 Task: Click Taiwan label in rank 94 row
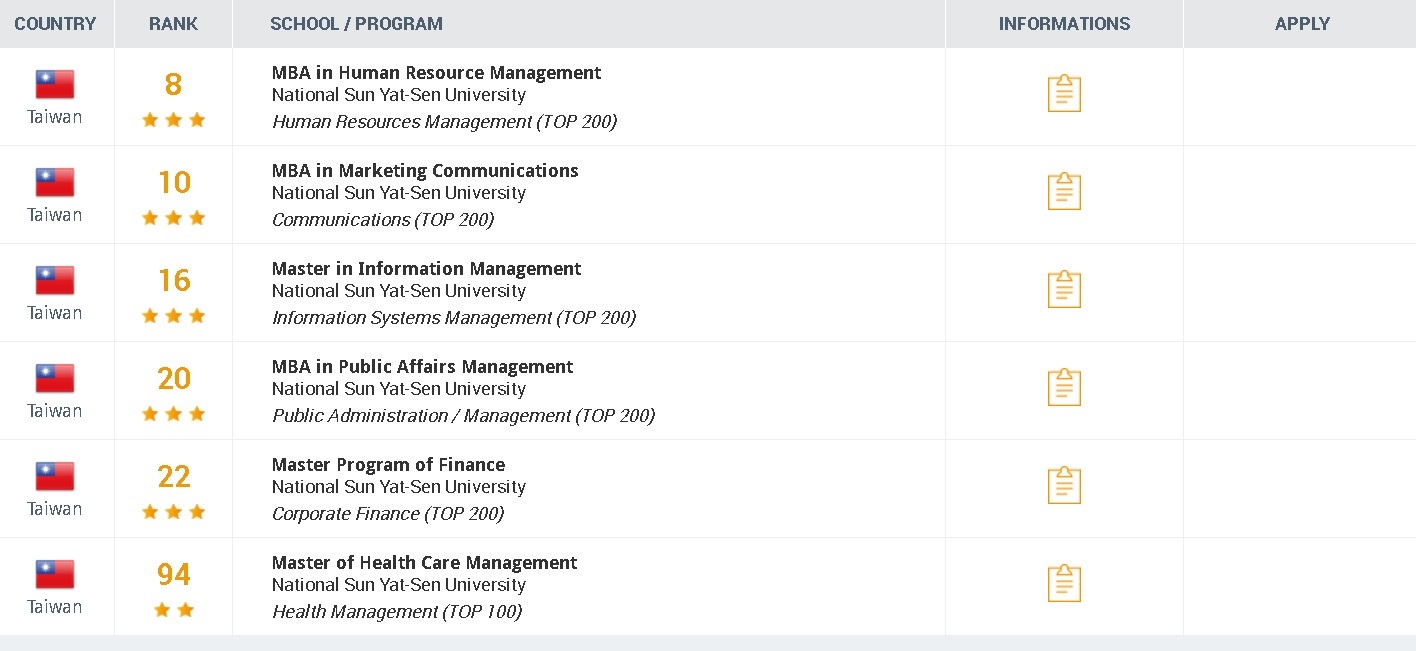(x=55, y=607)
